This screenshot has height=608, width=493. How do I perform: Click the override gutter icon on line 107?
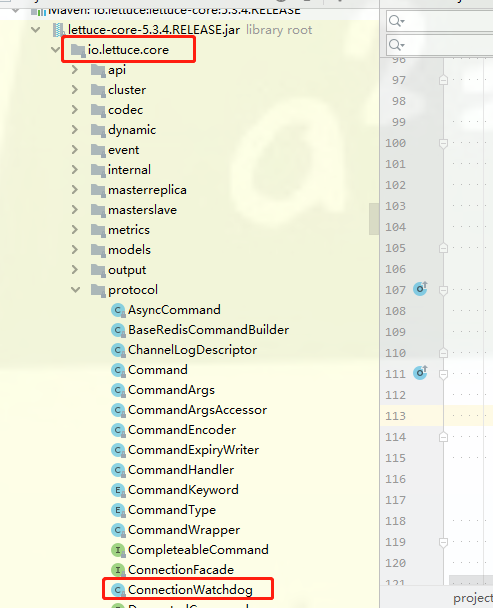click(x=420, y=289)
